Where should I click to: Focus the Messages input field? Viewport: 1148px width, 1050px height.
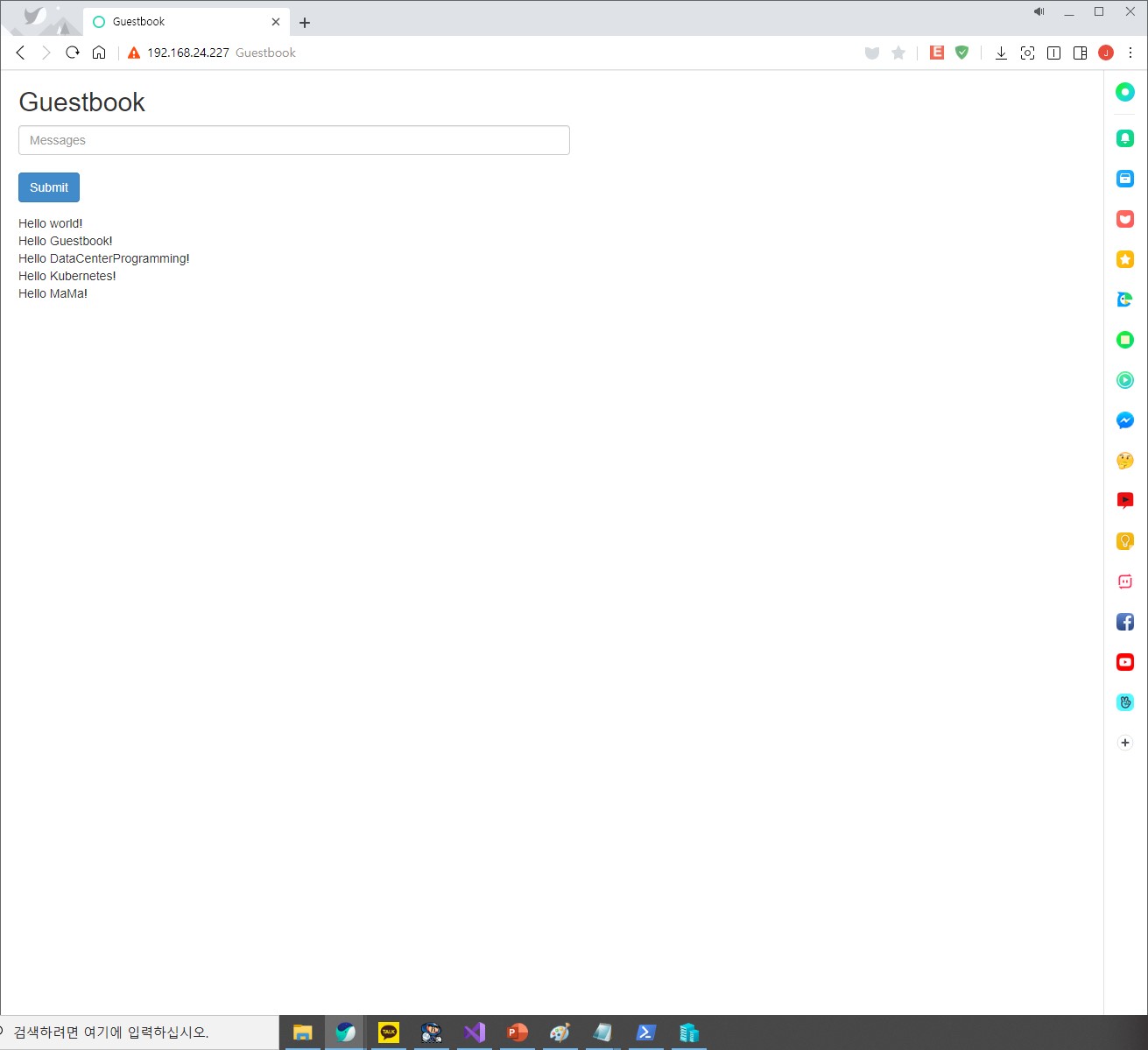294,140
